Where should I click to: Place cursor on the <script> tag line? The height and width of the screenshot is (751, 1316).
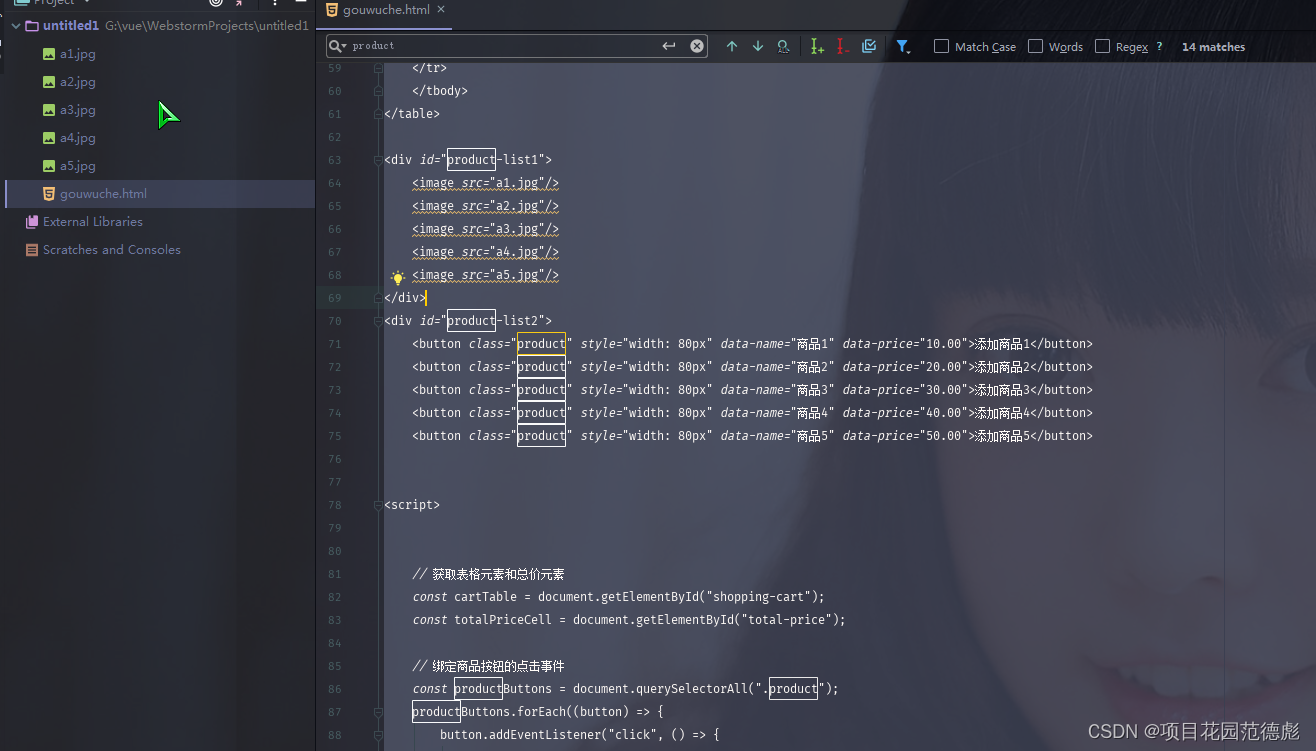412,505
